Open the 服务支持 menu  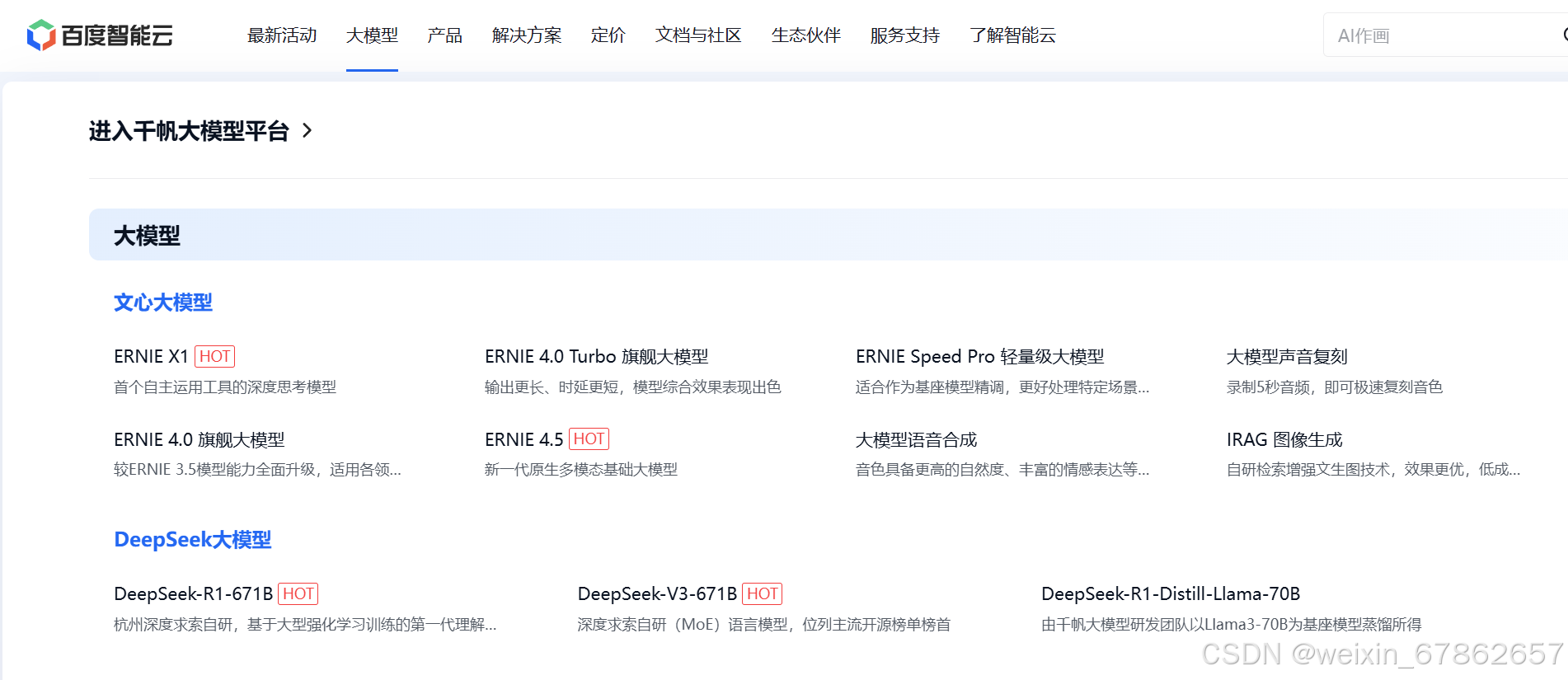coord(905,35)
